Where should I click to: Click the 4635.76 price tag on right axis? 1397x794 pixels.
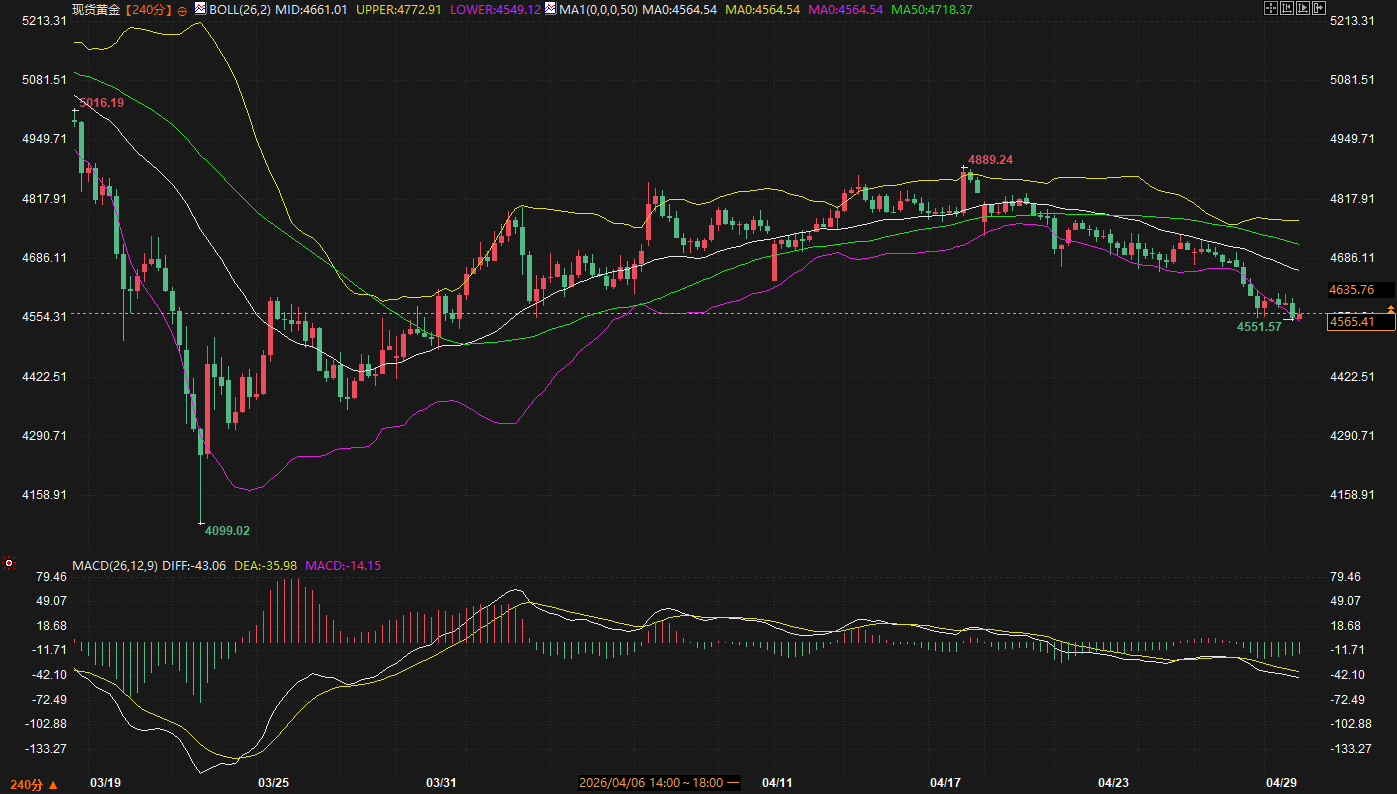[1351, 290]
